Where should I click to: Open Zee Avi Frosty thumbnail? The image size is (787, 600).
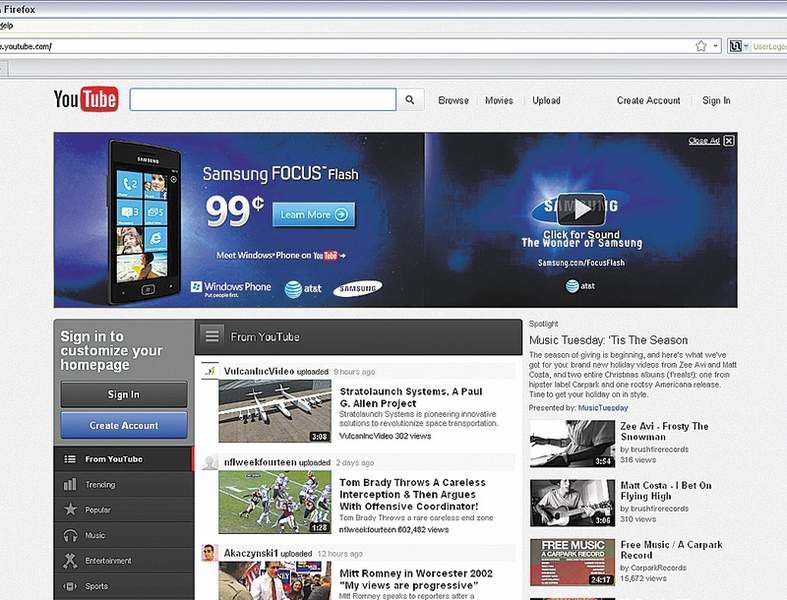(x=572, y=444)
